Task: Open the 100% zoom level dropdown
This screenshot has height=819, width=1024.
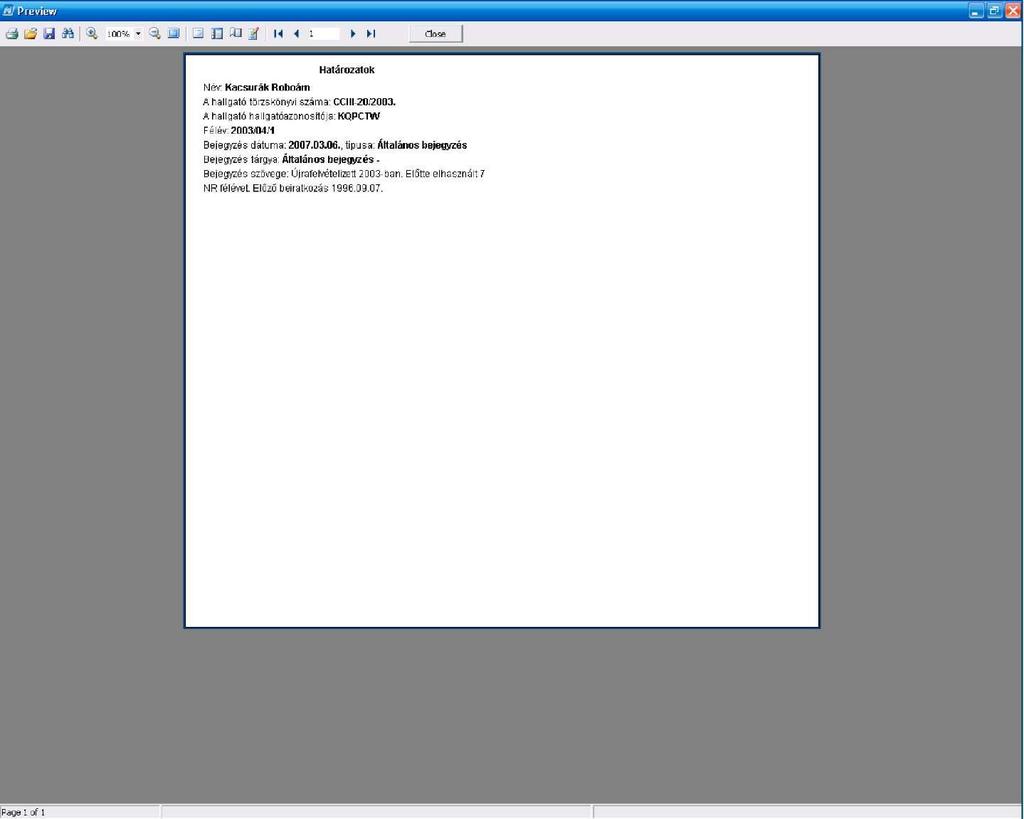Action: [138, 34]
